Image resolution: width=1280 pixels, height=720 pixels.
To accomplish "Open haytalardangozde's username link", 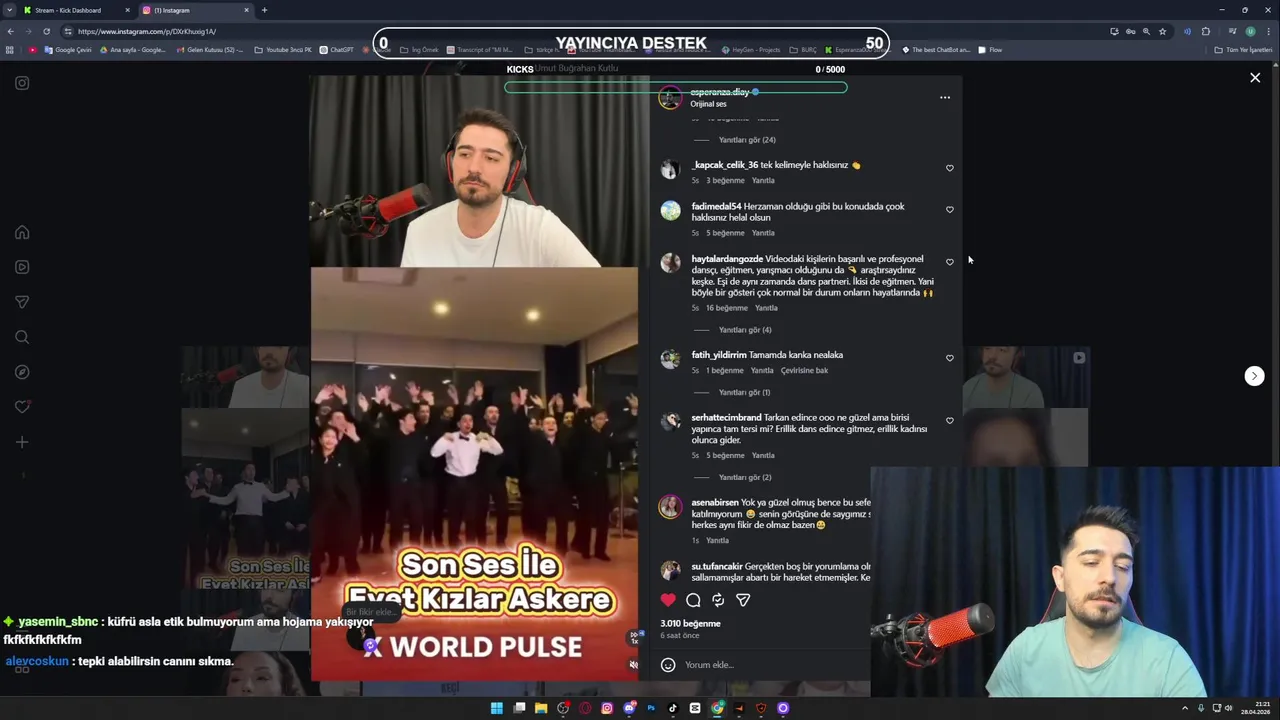I will pyautogui.click(x=727, y=259).
